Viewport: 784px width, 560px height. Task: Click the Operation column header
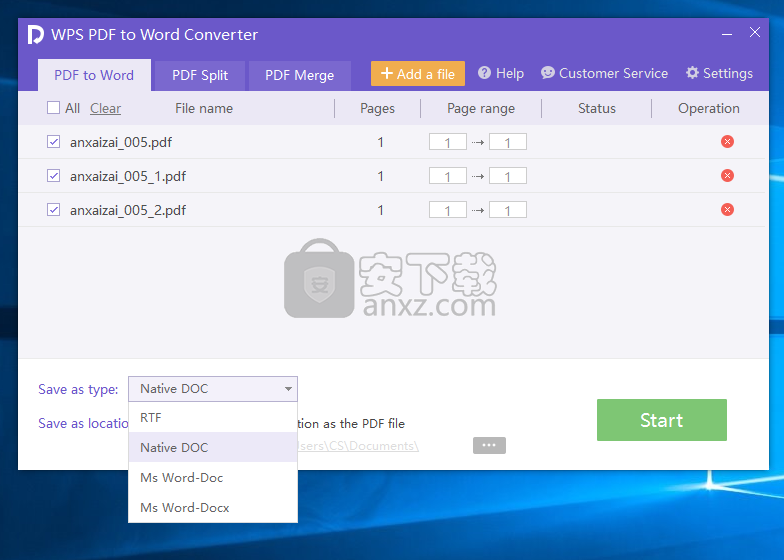pos(708,108)
